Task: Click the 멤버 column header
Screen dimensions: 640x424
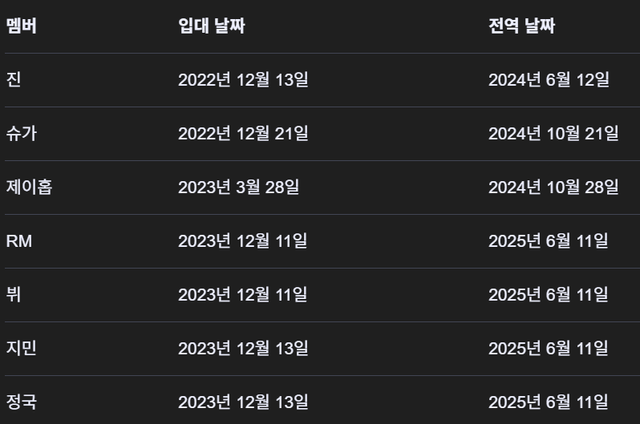Action: (x=22, y=26)
